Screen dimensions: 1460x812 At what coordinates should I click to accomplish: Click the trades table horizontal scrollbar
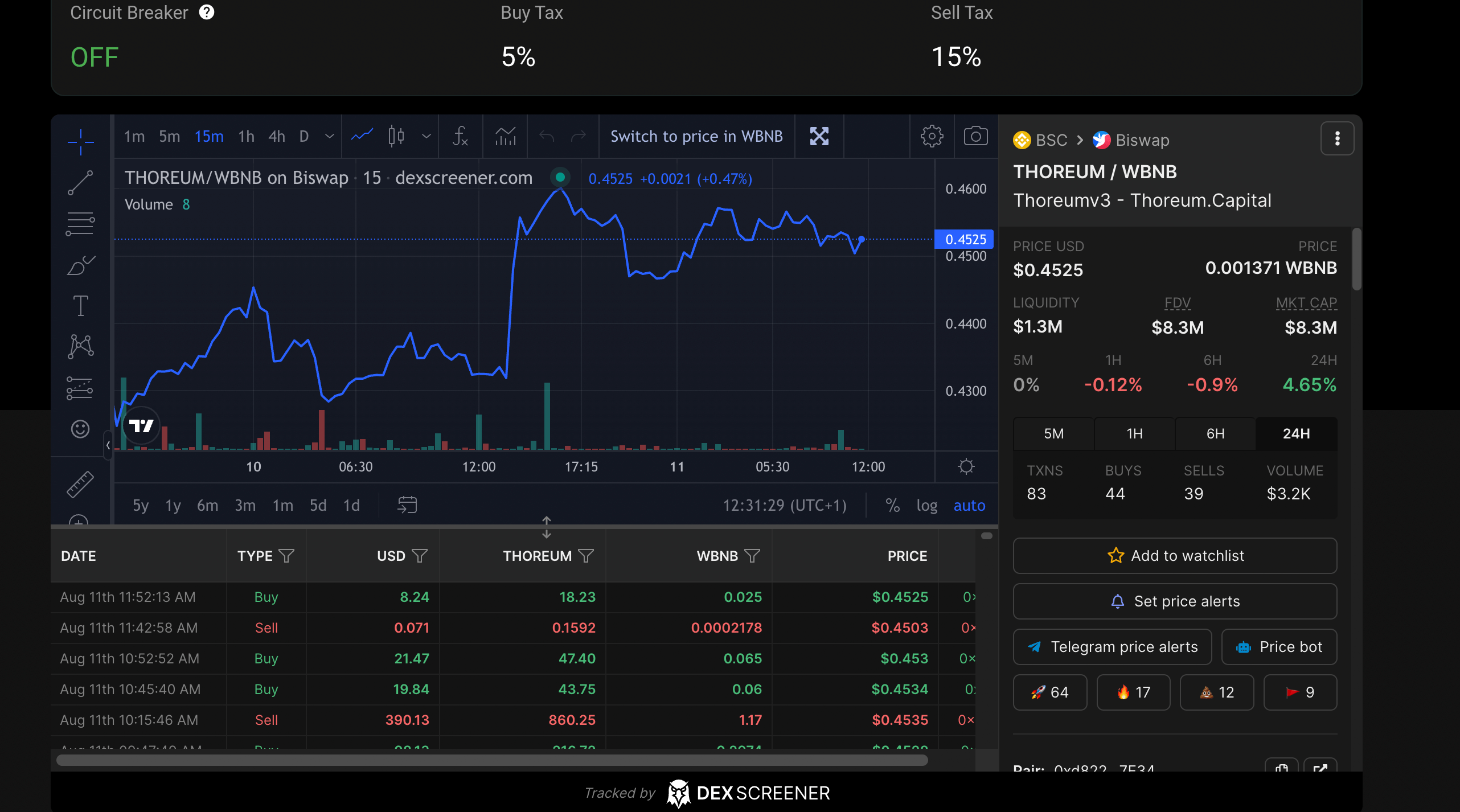tap(492, 760)
